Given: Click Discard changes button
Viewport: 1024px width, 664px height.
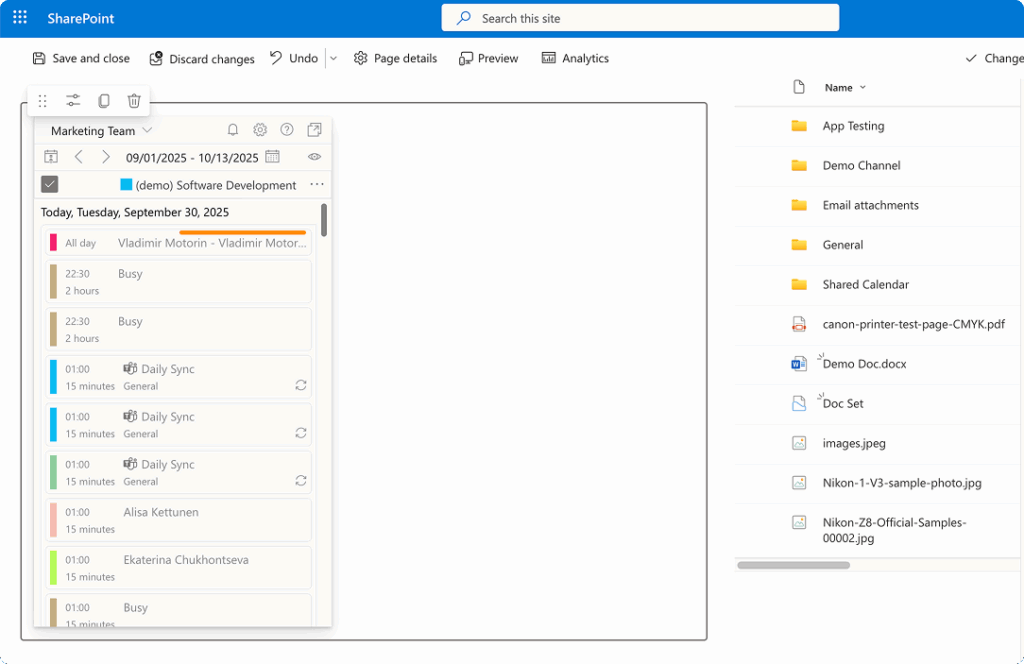Looking at the screenshot, I should click(202, 59).
